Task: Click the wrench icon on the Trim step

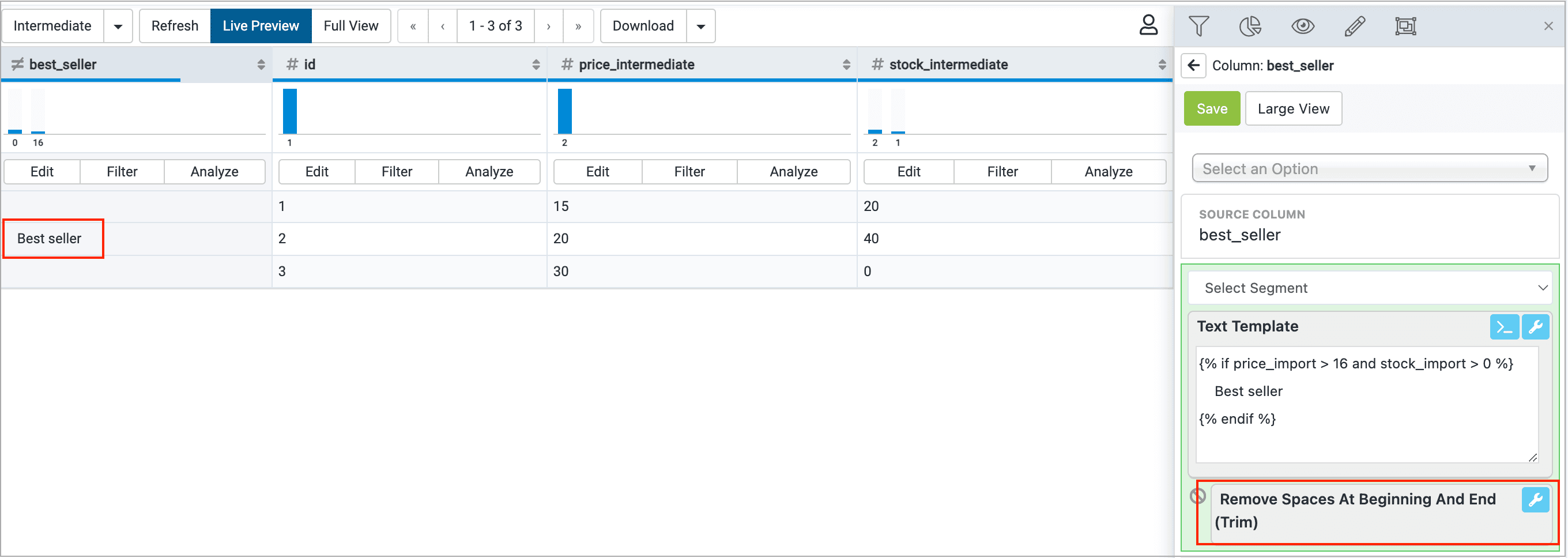Action: (1535, 500)
